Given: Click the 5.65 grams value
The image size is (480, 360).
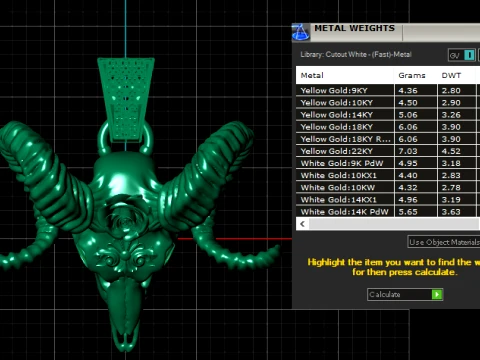Looking at the screenshot, I should coord(408,212).
